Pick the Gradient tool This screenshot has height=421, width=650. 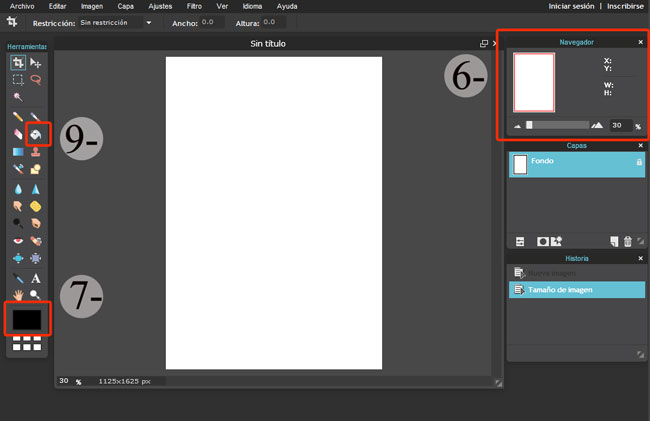tap(18, 152)
